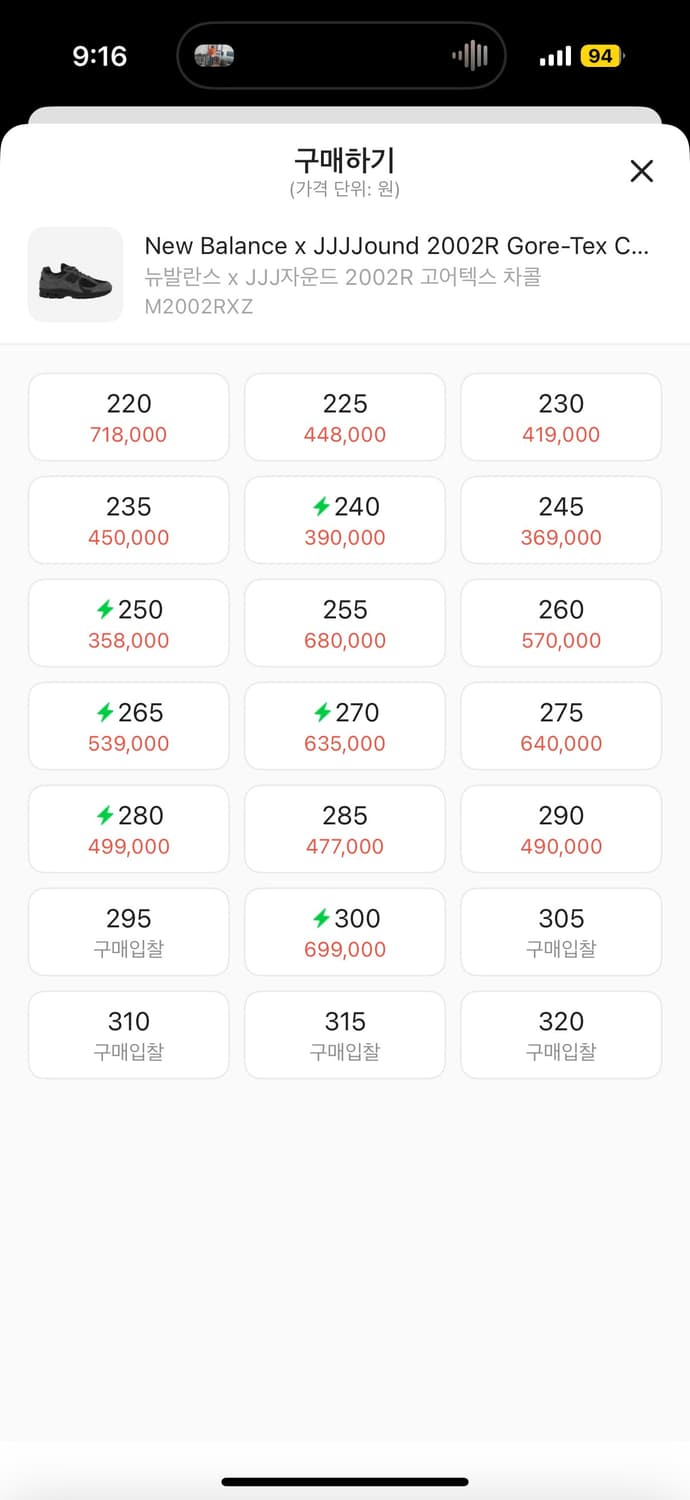Tap the lightning icon on size 270
This screenshot has width=690, height=1500.
[321, 713]
